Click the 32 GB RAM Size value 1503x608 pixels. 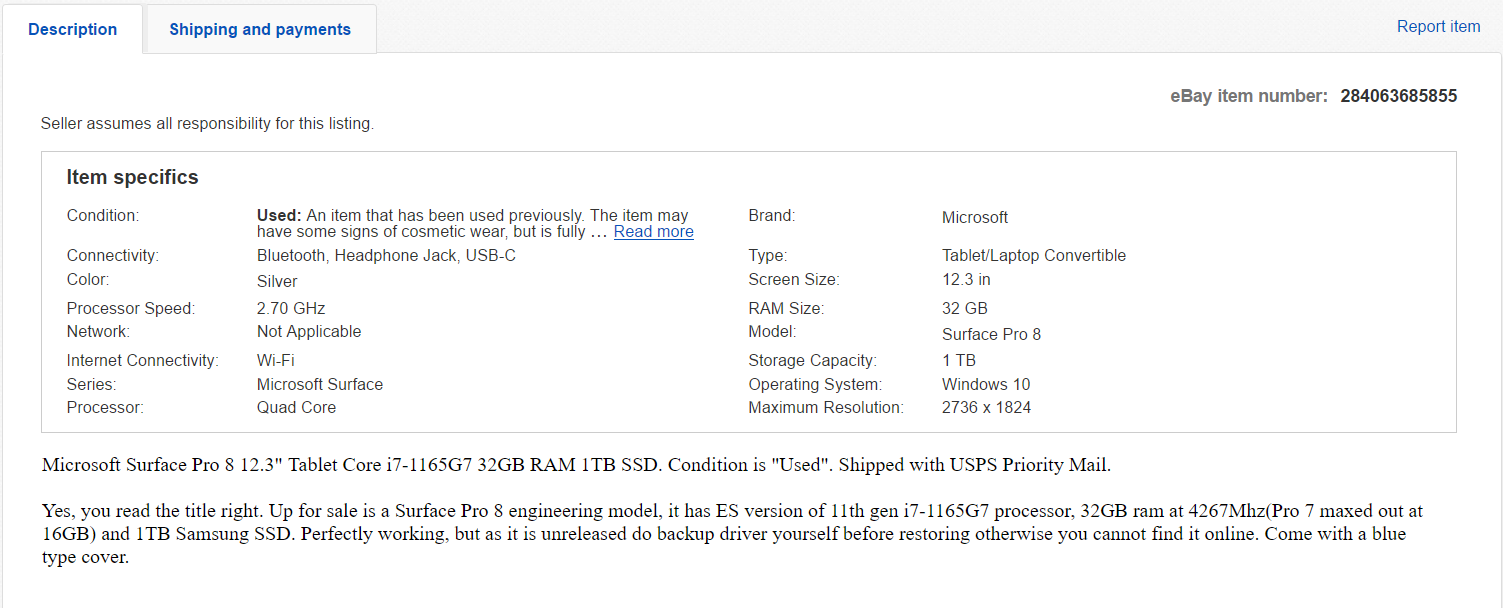click(x=964, y=308)
